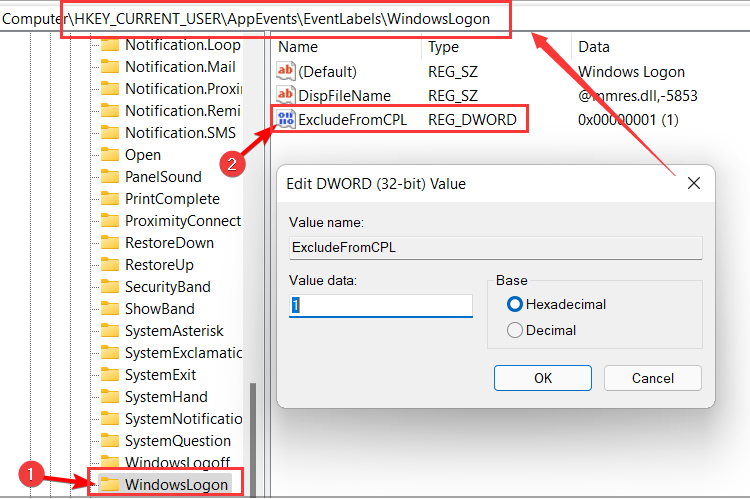
Task: Click the Windows Logon data cell
Action: point(631,72)
